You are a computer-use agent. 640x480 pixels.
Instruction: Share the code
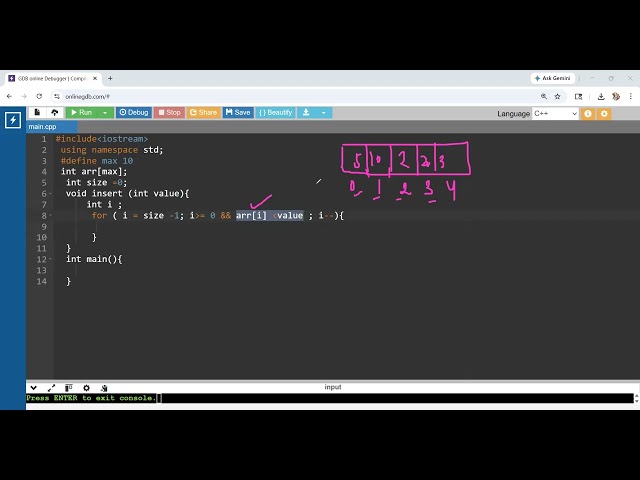coord(203,112)
